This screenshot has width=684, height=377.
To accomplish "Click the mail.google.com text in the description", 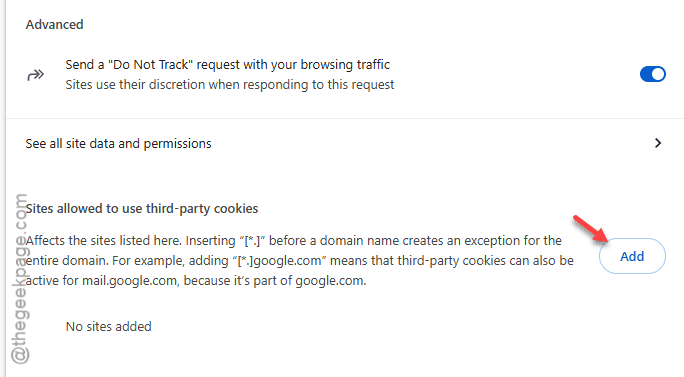I will [x=130, y=281].
